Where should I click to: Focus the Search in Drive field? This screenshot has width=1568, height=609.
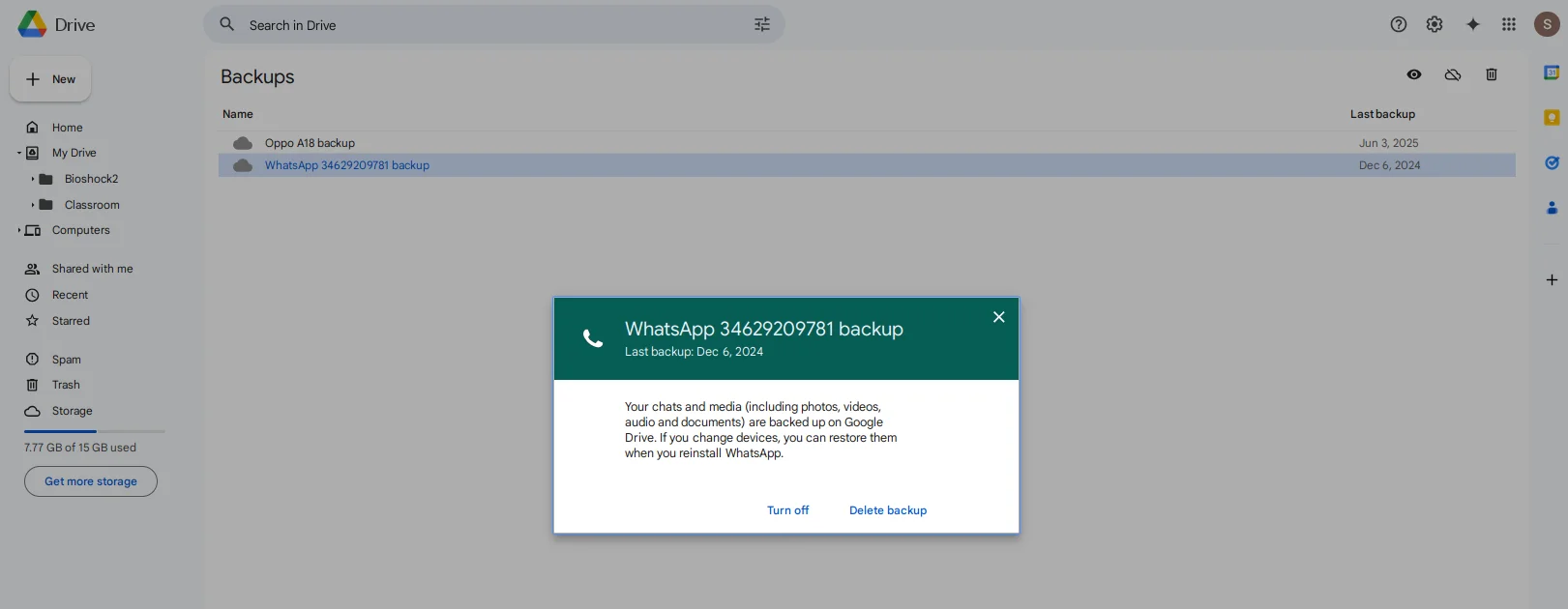point(493,25)
